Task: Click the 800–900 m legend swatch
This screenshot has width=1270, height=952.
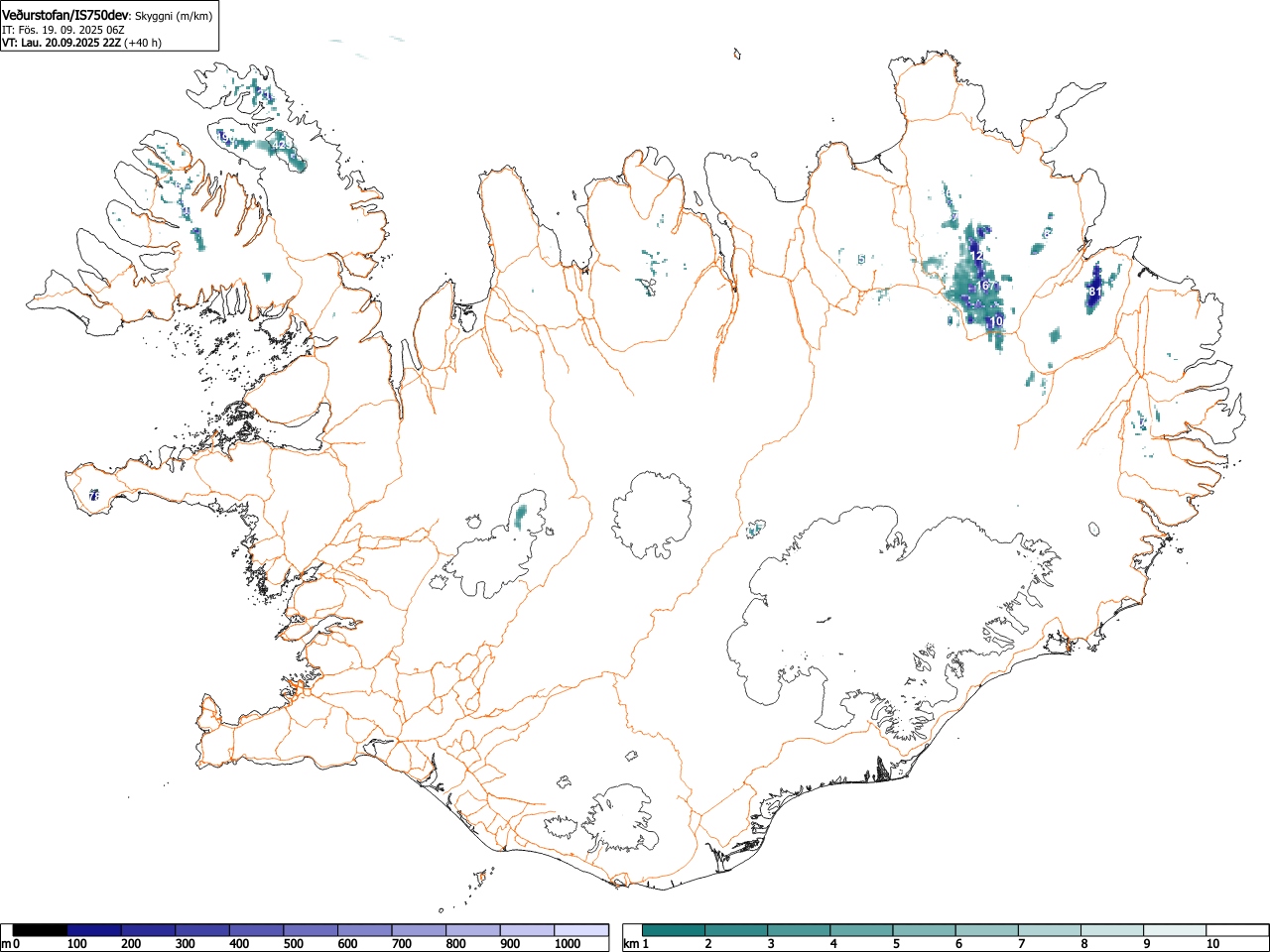Action: [473, 930]
